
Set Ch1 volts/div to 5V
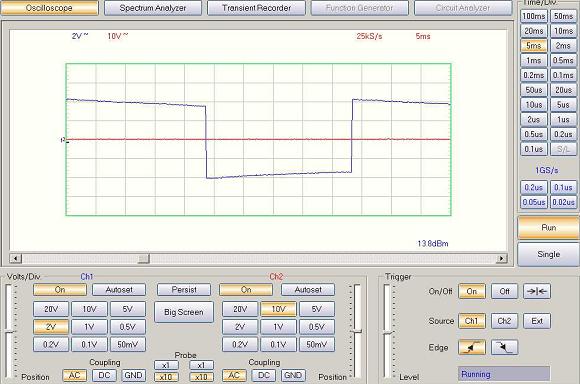point(128,309)
